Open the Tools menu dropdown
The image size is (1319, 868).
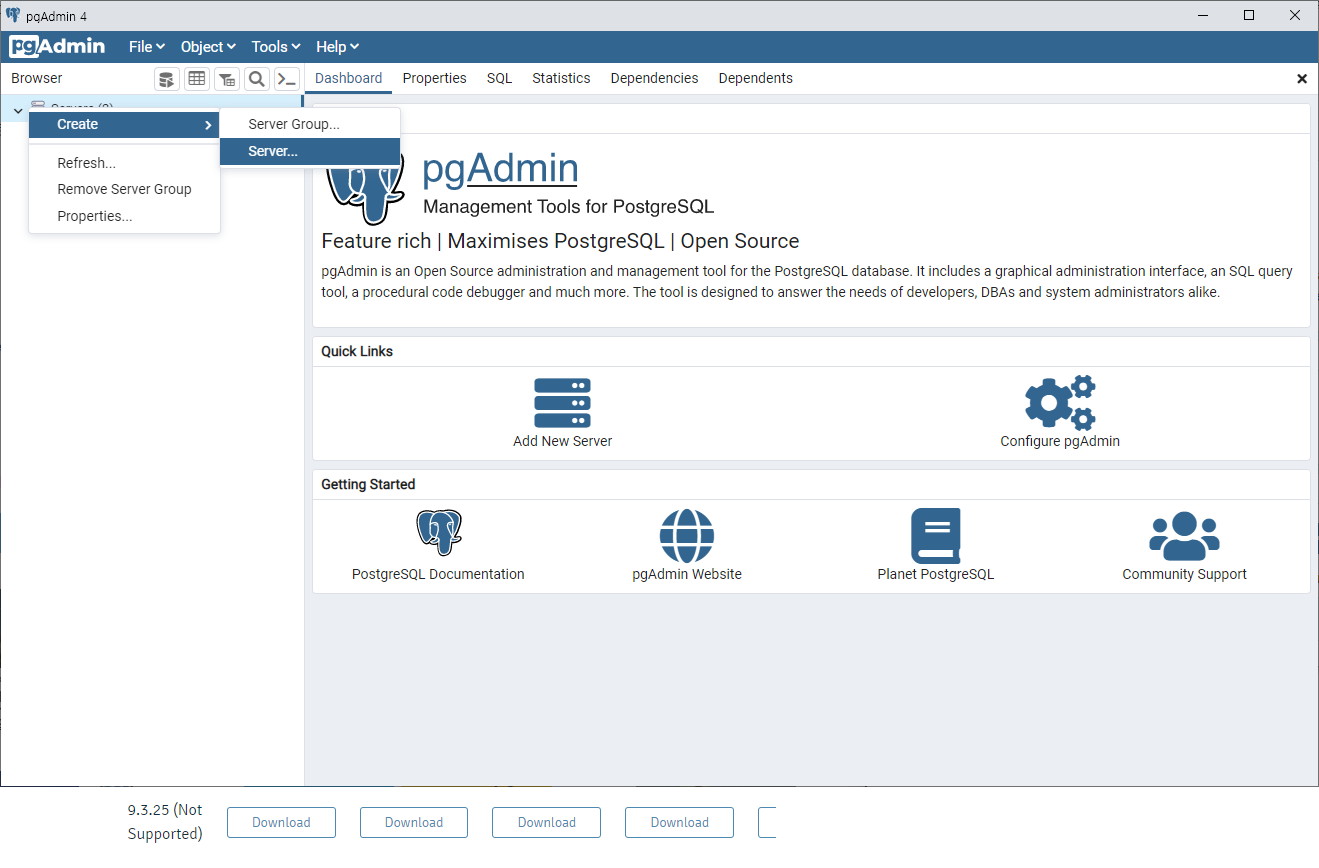[276, 47]
